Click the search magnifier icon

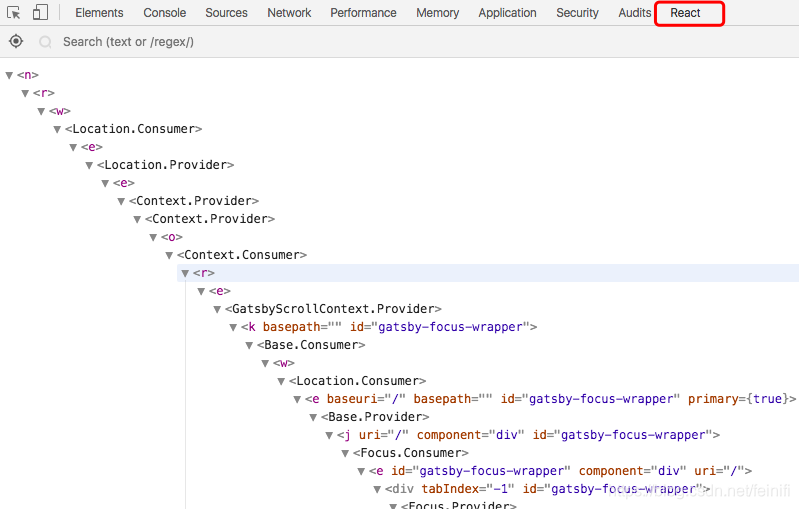45,42
